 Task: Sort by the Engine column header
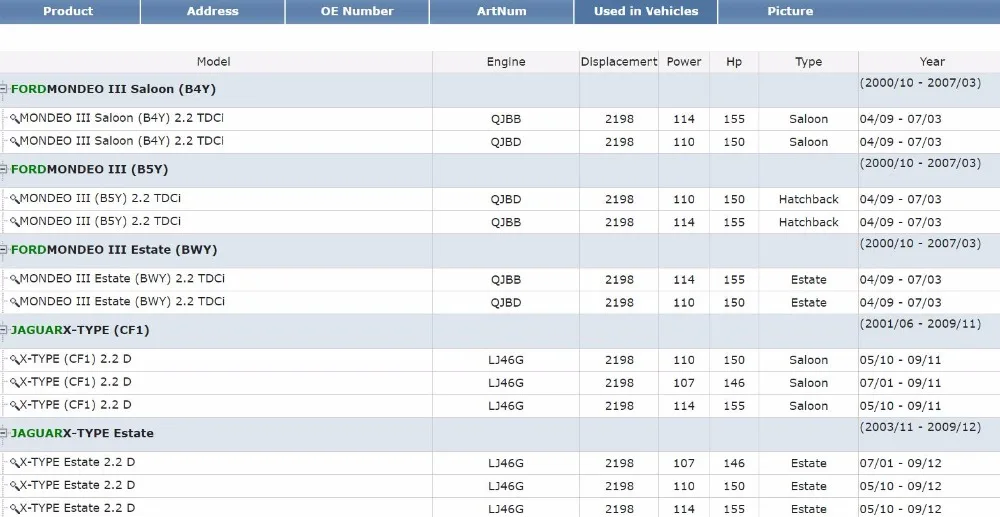pyautogui.click(x=506, y=62)
